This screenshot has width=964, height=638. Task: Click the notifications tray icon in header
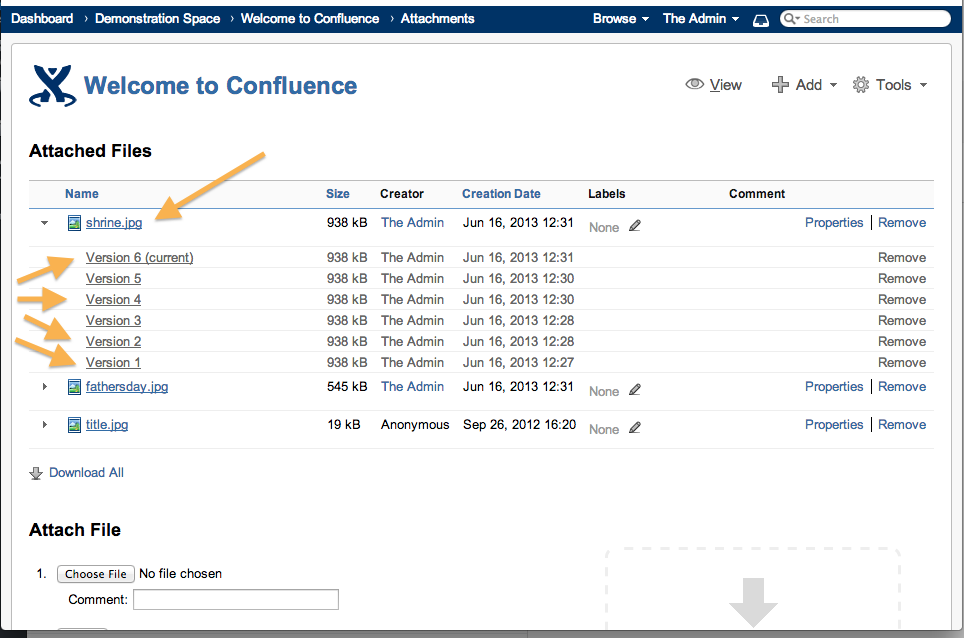coord(760,19)
